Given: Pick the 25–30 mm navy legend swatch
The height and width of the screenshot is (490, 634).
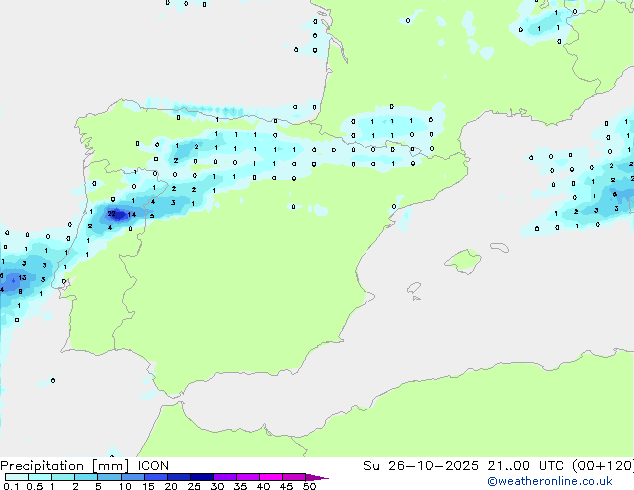Looking at the screenshot, I should pos(202,477).
